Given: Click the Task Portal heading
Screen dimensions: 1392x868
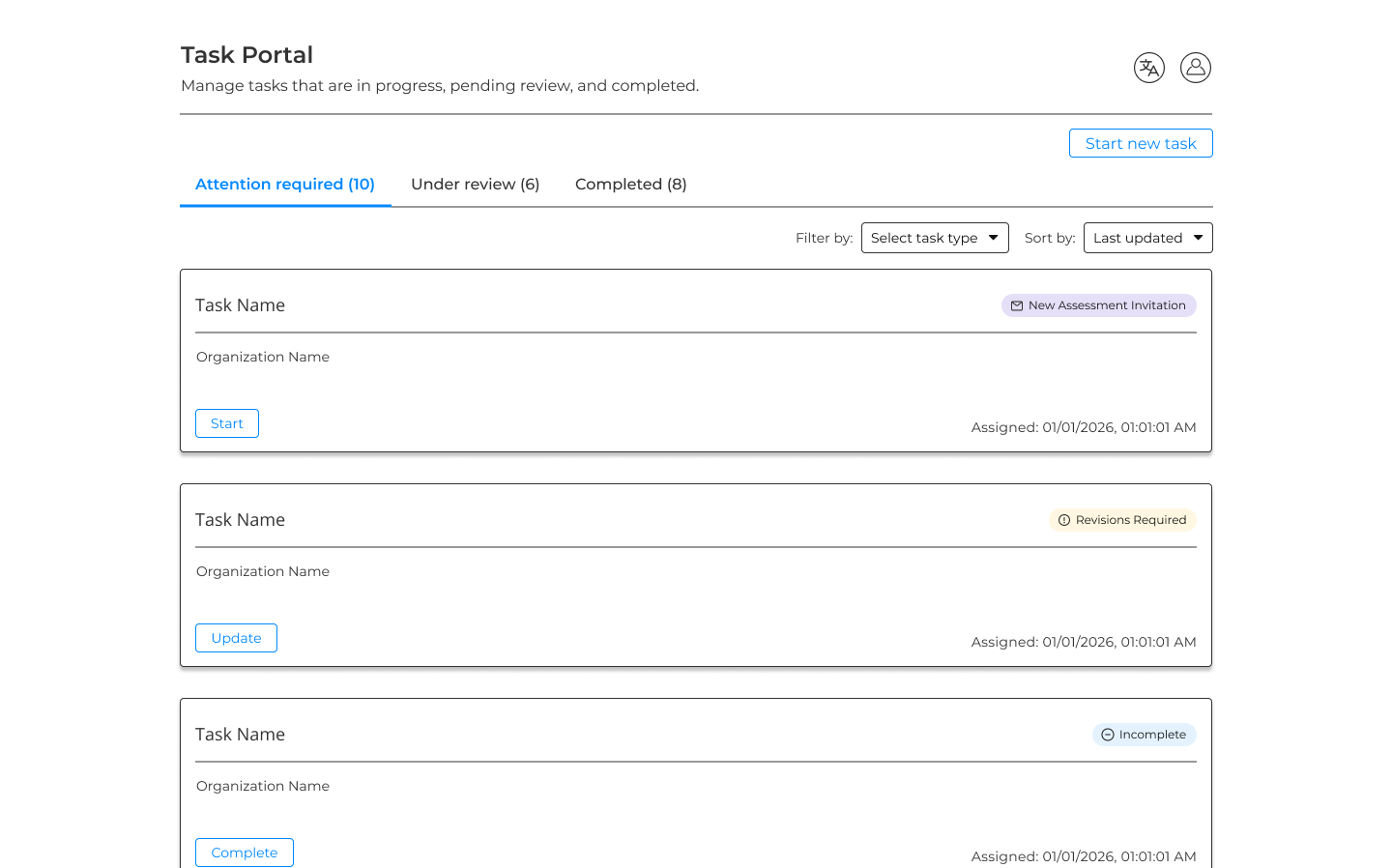Looking at the screenshot, I should (246, 55).
